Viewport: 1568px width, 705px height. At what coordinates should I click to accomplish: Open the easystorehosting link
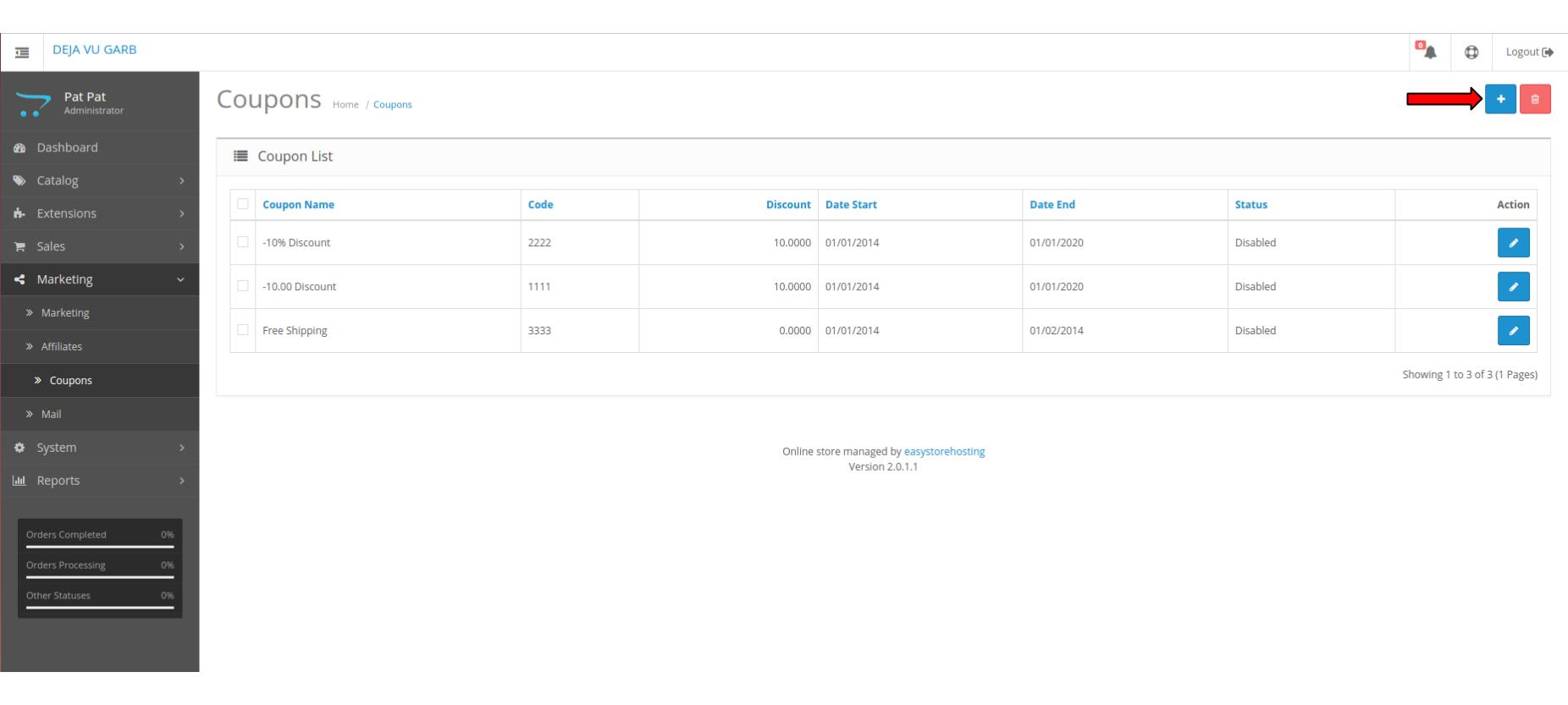[944, 452]
